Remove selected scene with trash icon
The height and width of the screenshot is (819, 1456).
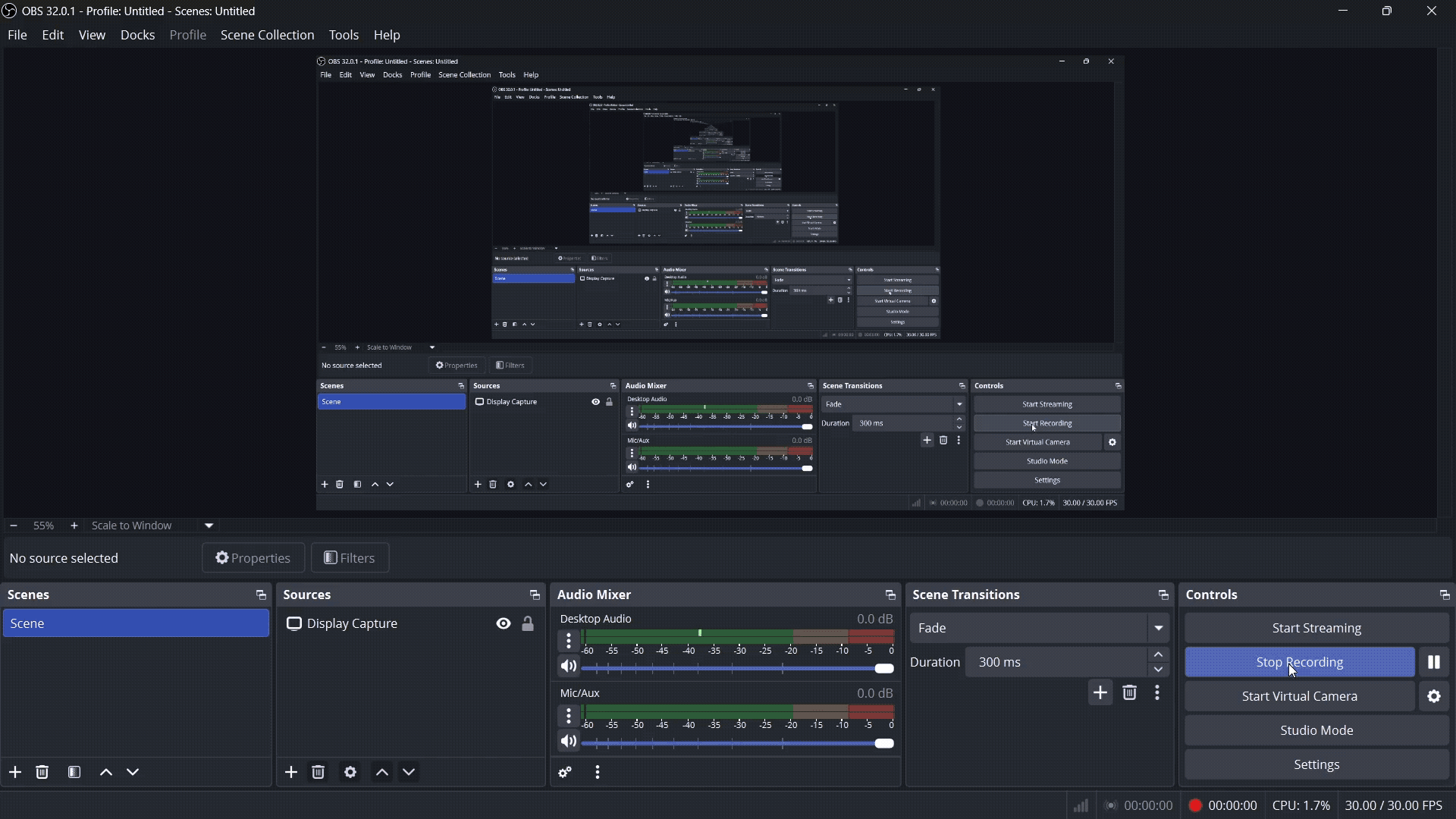[x=42, y=773]
